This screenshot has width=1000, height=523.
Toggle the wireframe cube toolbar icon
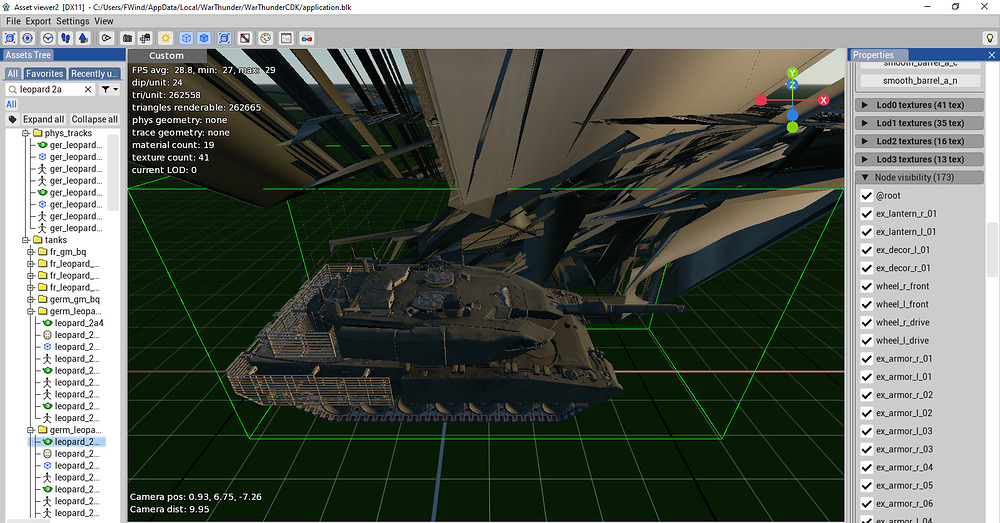click(186, 38)
